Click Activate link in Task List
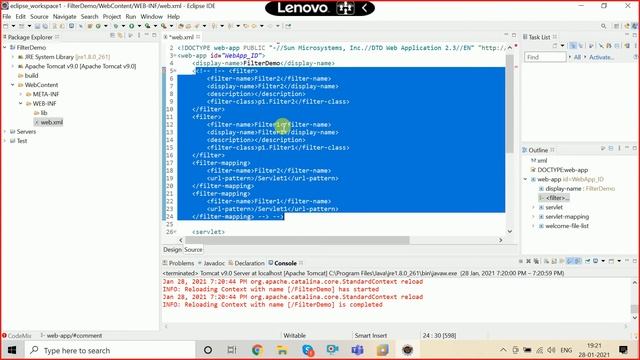The width and height of the screenshot is (640, 360). click(601, 57)
